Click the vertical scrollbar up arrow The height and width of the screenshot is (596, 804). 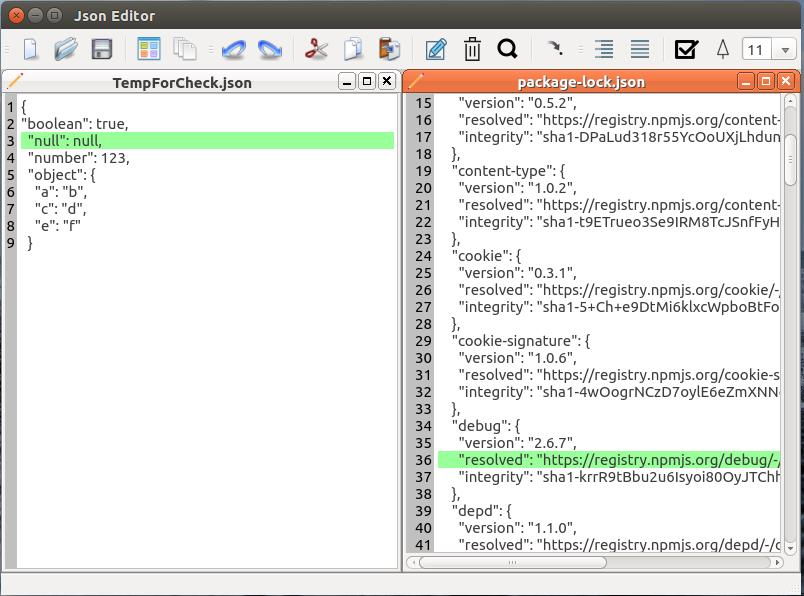point(790,101)
